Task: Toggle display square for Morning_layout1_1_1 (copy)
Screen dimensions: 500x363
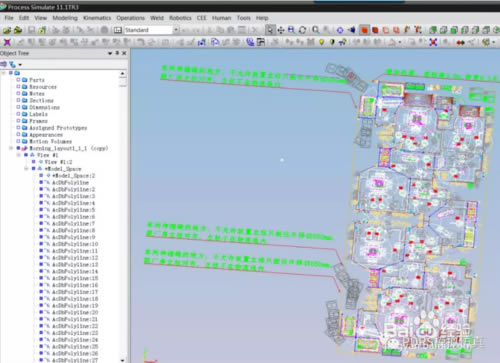Action: (x=18, y=148)
